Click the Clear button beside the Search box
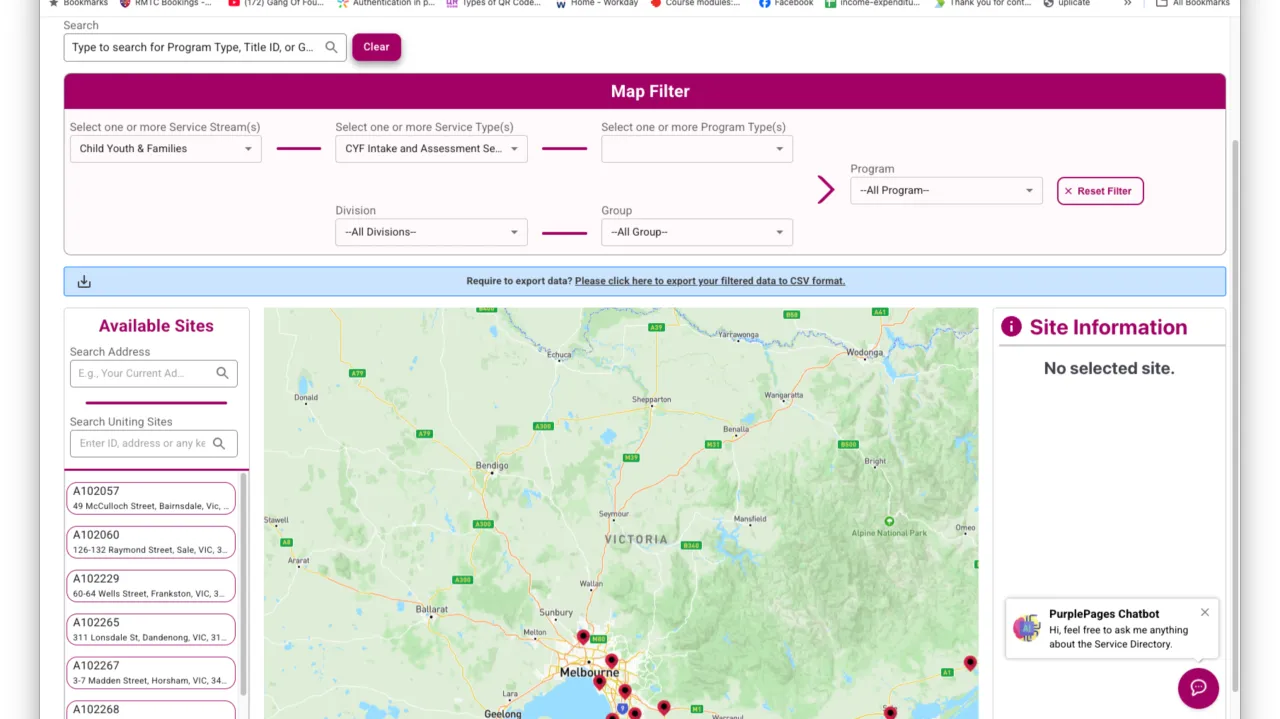Viewport: 1280px width, 719px height. [x=376, y=47]
